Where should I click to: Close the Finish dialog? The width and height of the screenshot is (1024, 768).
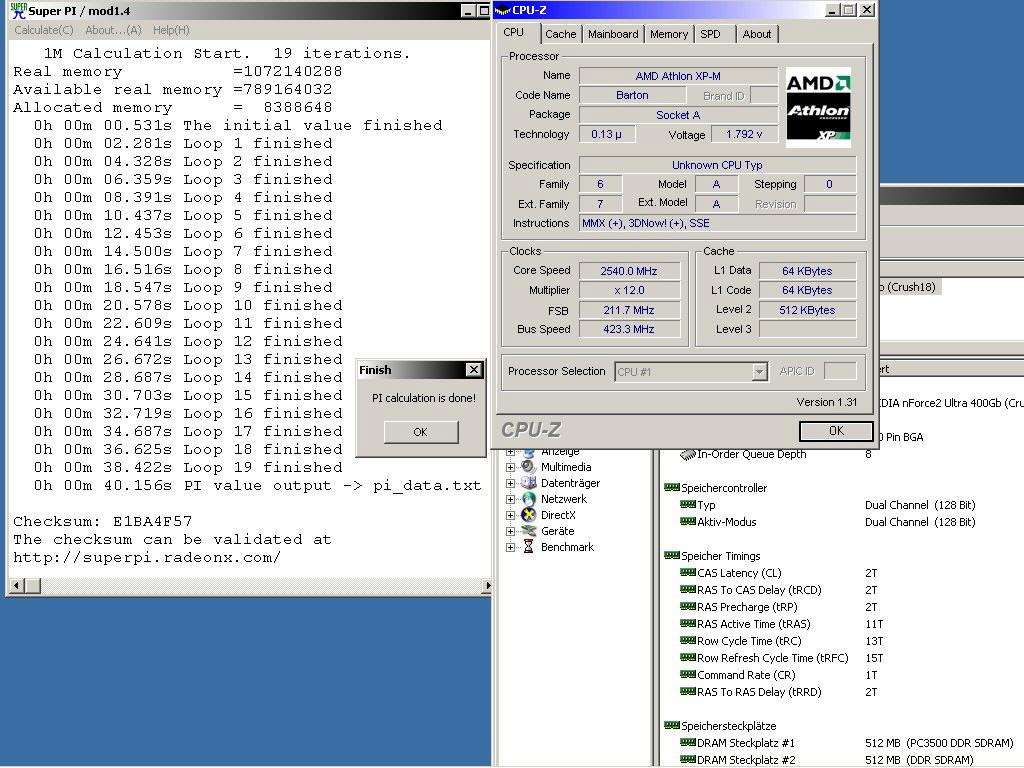[474, 370]
